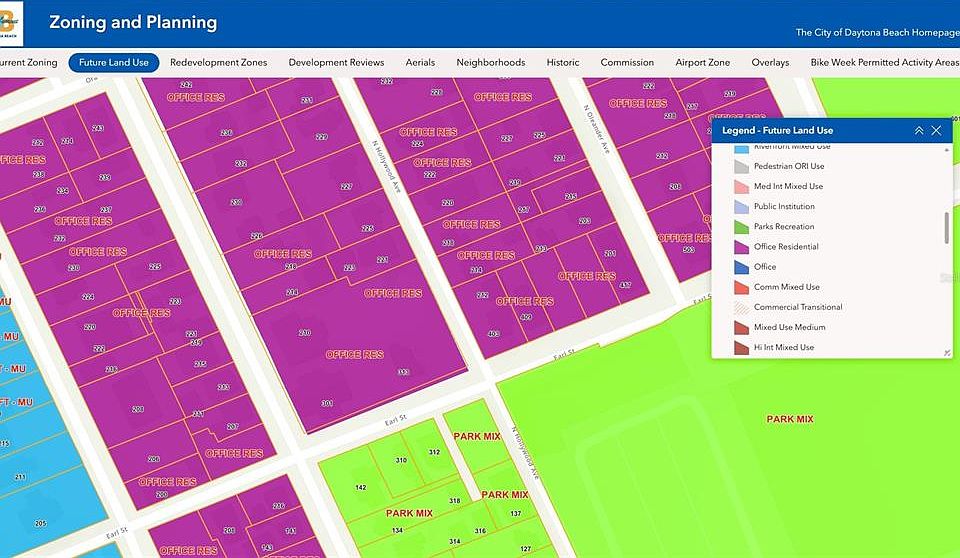This screenshot has height=558, width=960.
Task: Select parcel 205 in blue zone
Action: point(40,524)
